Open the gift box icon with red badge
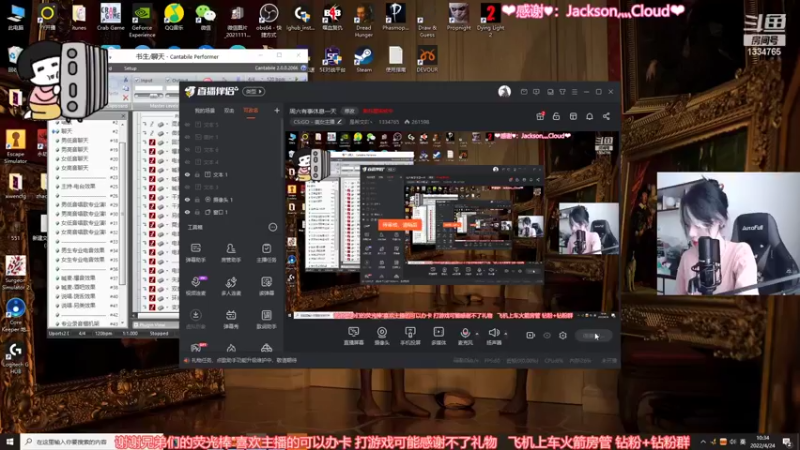This screenshot has width=800, height=450. [540, 116]
